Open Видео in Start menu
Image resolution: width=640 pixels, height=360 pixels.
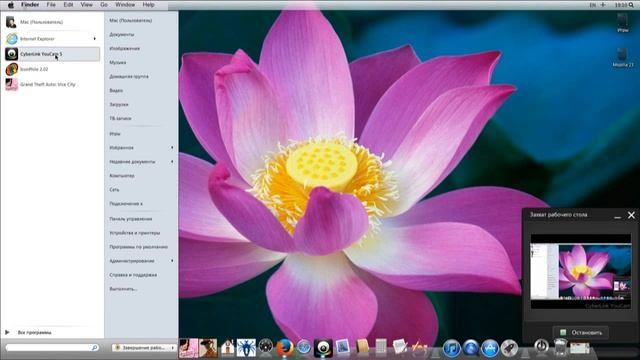tap(116, 91)
